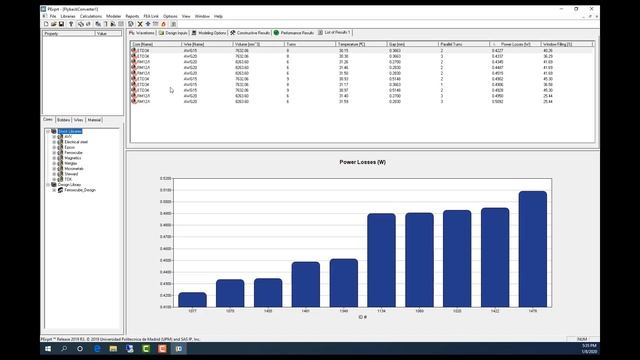Screen dimensions: 640x360
Task: Switch to the Constructive Results tab
Action: (x=250, y=33)
